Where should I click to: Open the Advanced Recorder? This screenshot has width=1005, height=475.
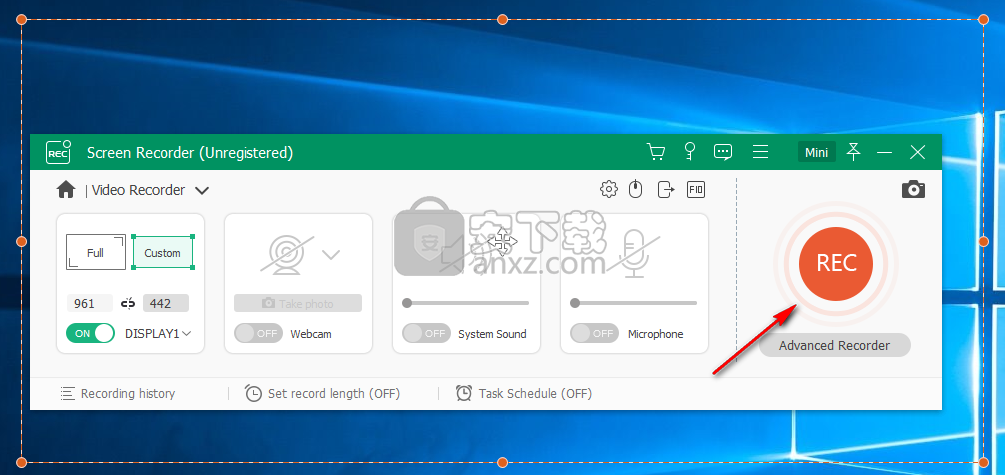[x=835, y=346]
